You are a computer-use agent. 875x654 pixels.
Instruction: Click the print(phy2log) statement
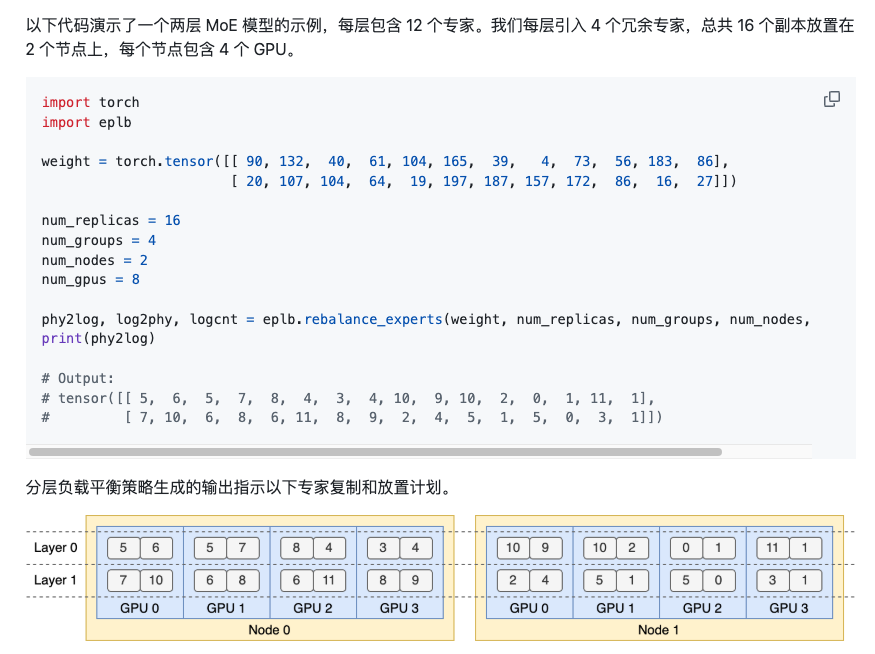click(x=98, y=339)
